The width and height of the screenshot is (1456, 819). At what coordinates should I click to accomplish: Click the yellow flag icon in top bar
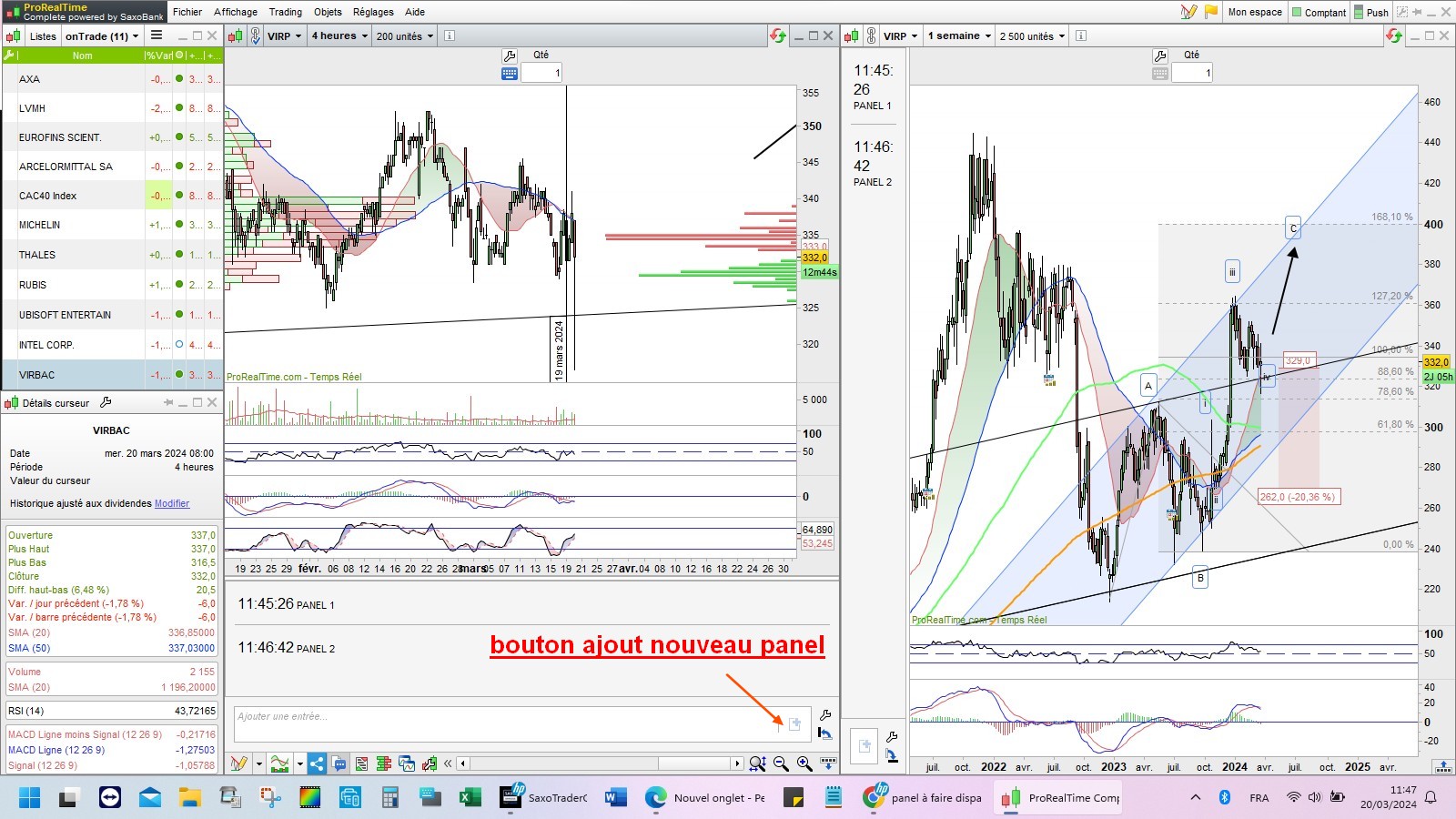(x=1211, y=12)
